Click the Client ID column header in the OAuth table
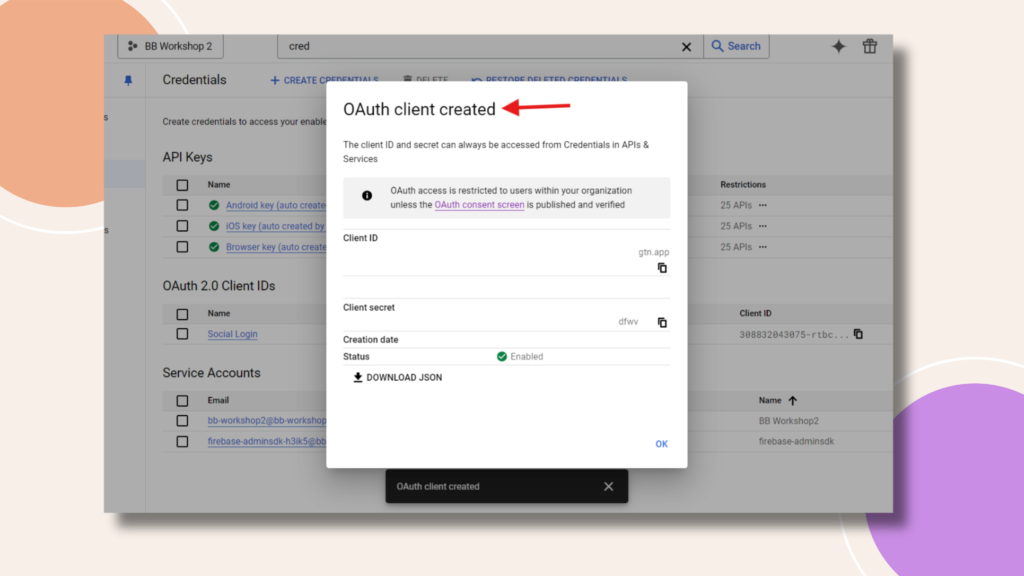Viewport: 1024px width, 576px height. [x=756, y=313]
